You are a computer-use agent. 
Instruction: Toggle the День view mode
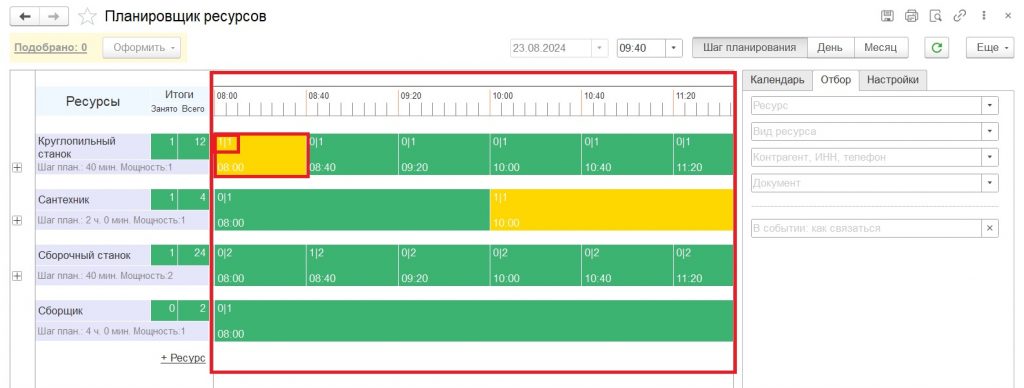pyautogui.click(x=831, y=48)
